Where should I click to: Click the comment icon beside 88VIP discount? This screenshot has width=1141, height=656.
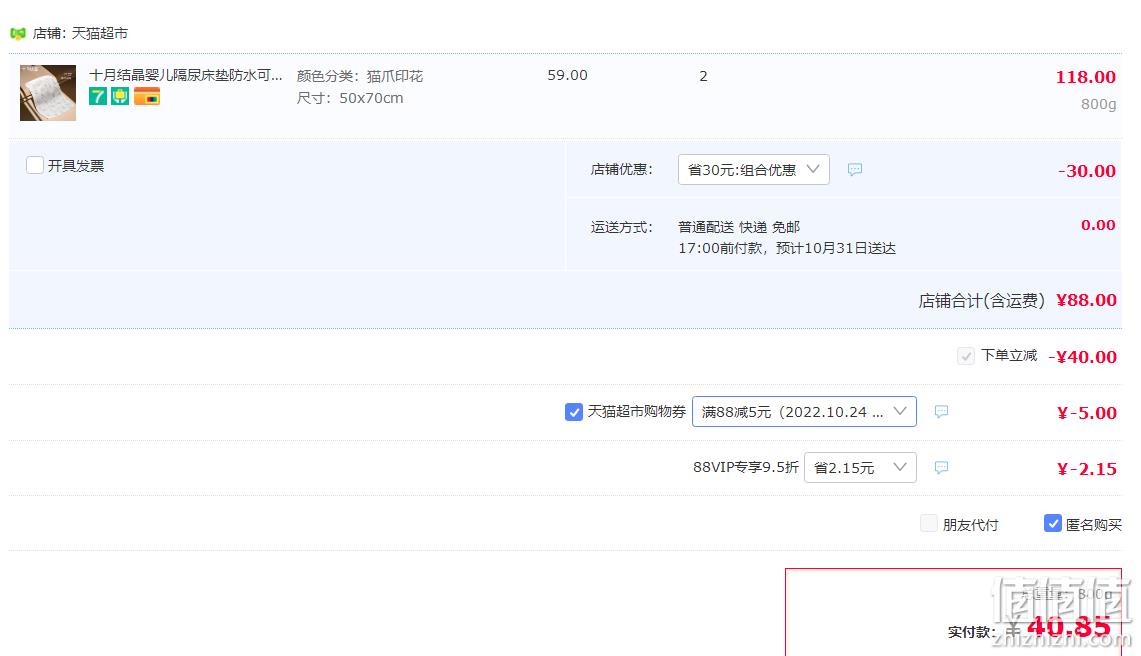coord(941,467)
